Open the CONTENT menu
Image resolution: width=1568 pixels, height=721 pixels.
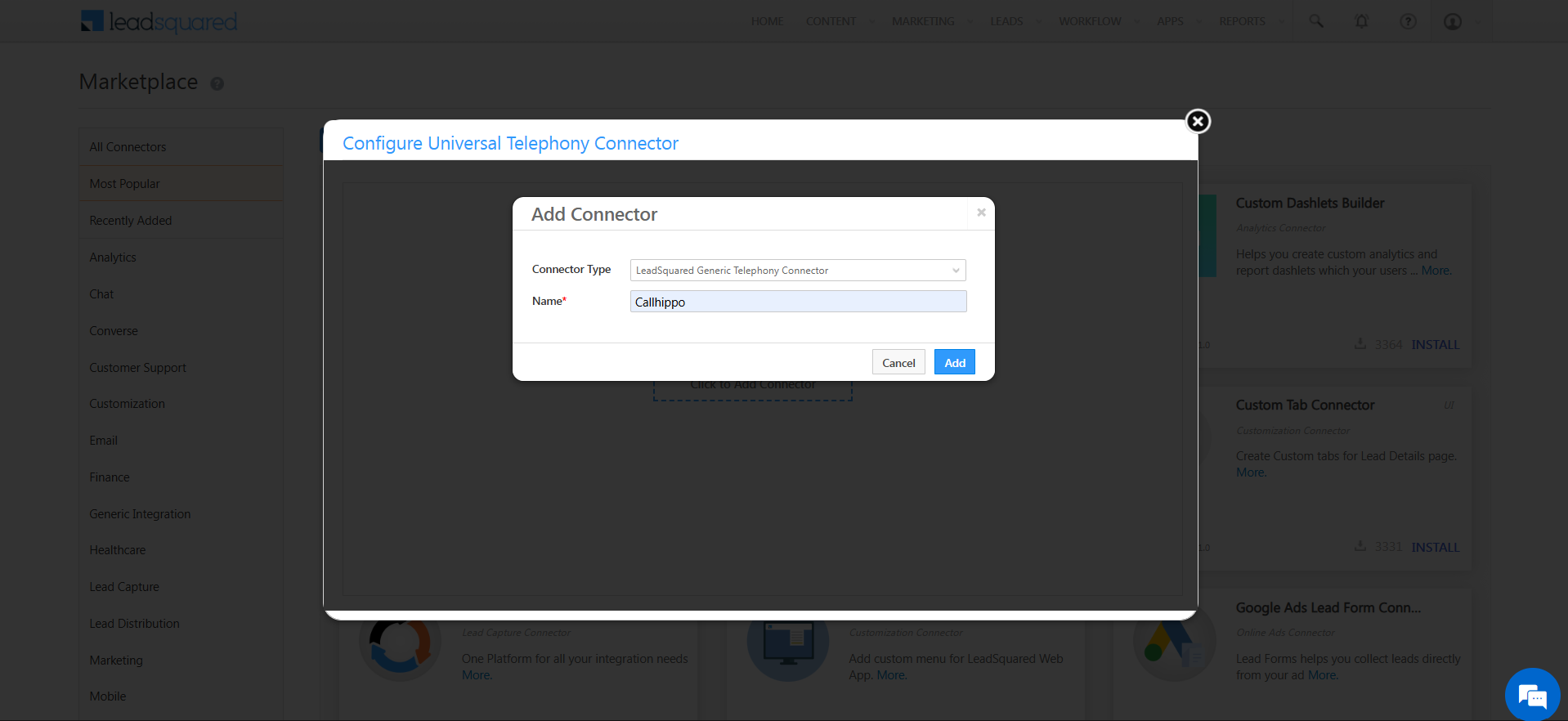click(831, 21)
